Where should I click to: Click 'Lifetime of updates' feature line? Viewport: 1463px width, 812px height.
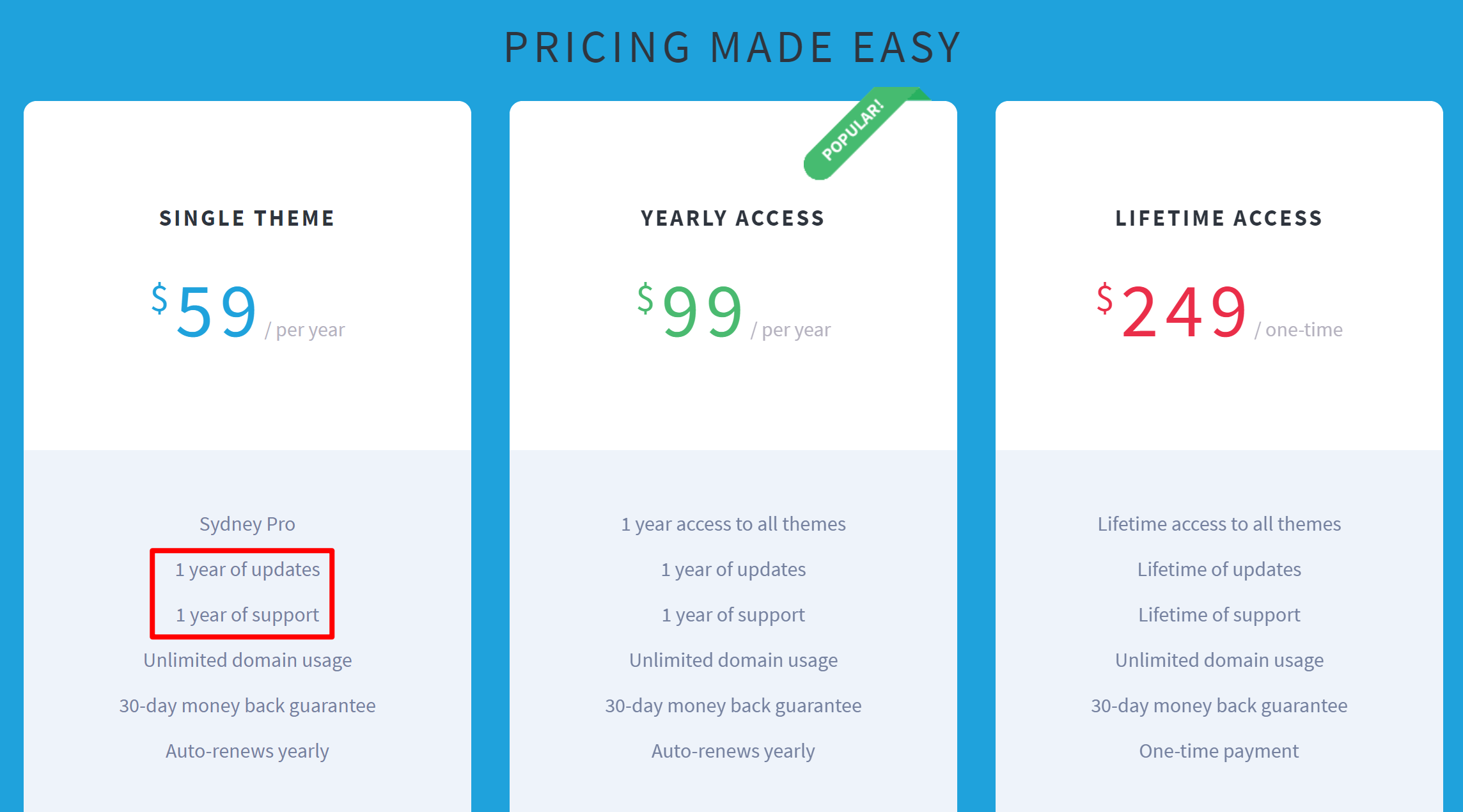point(1219,570)
